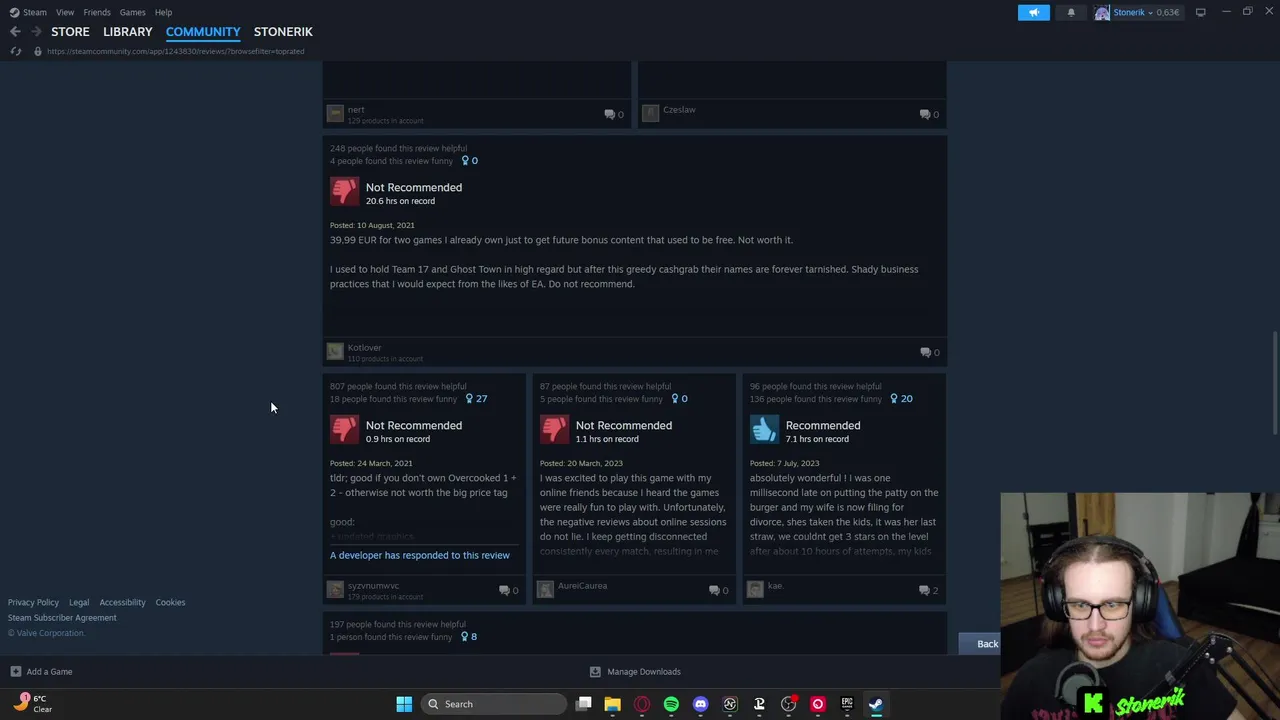Image resolution: width=1280 pixels, height=720 pixels.
Task: Open the 7 July, 2023 review text
Action: pyautogui.click(x=845, y=514)
